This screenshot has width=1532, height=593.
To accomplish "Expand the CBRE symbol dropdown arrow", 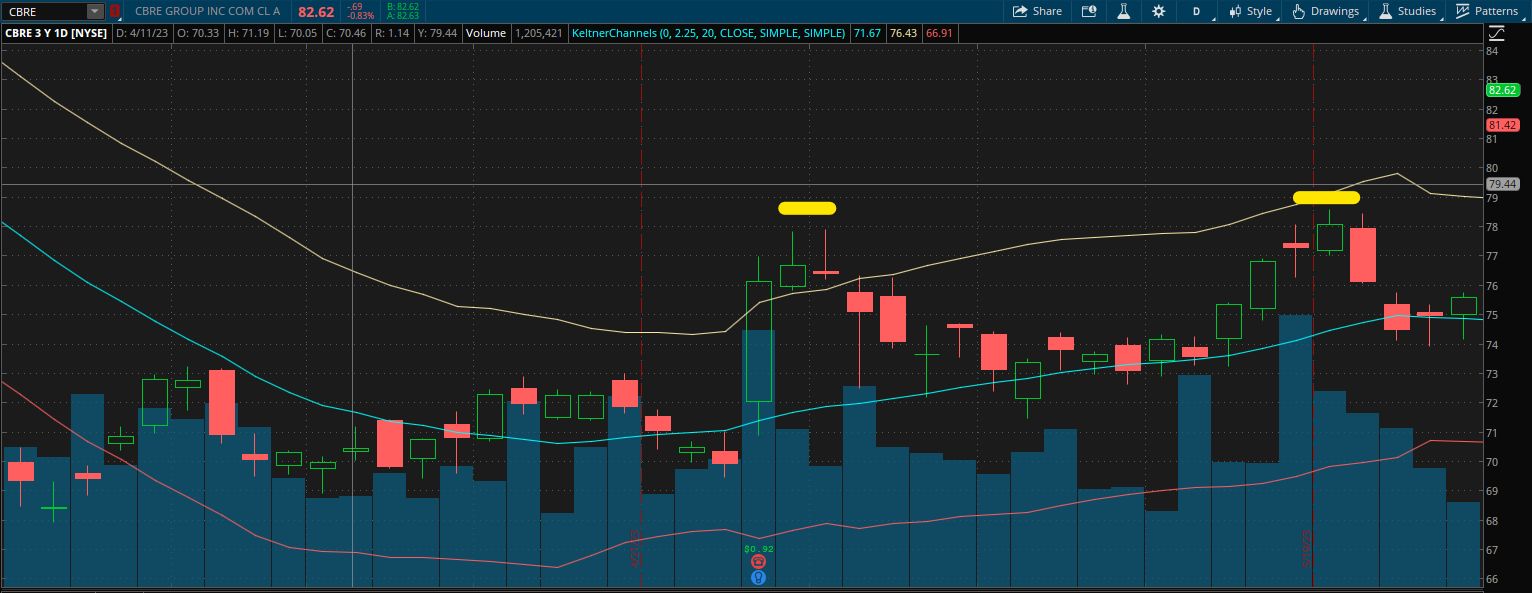I will coord(94,11).
